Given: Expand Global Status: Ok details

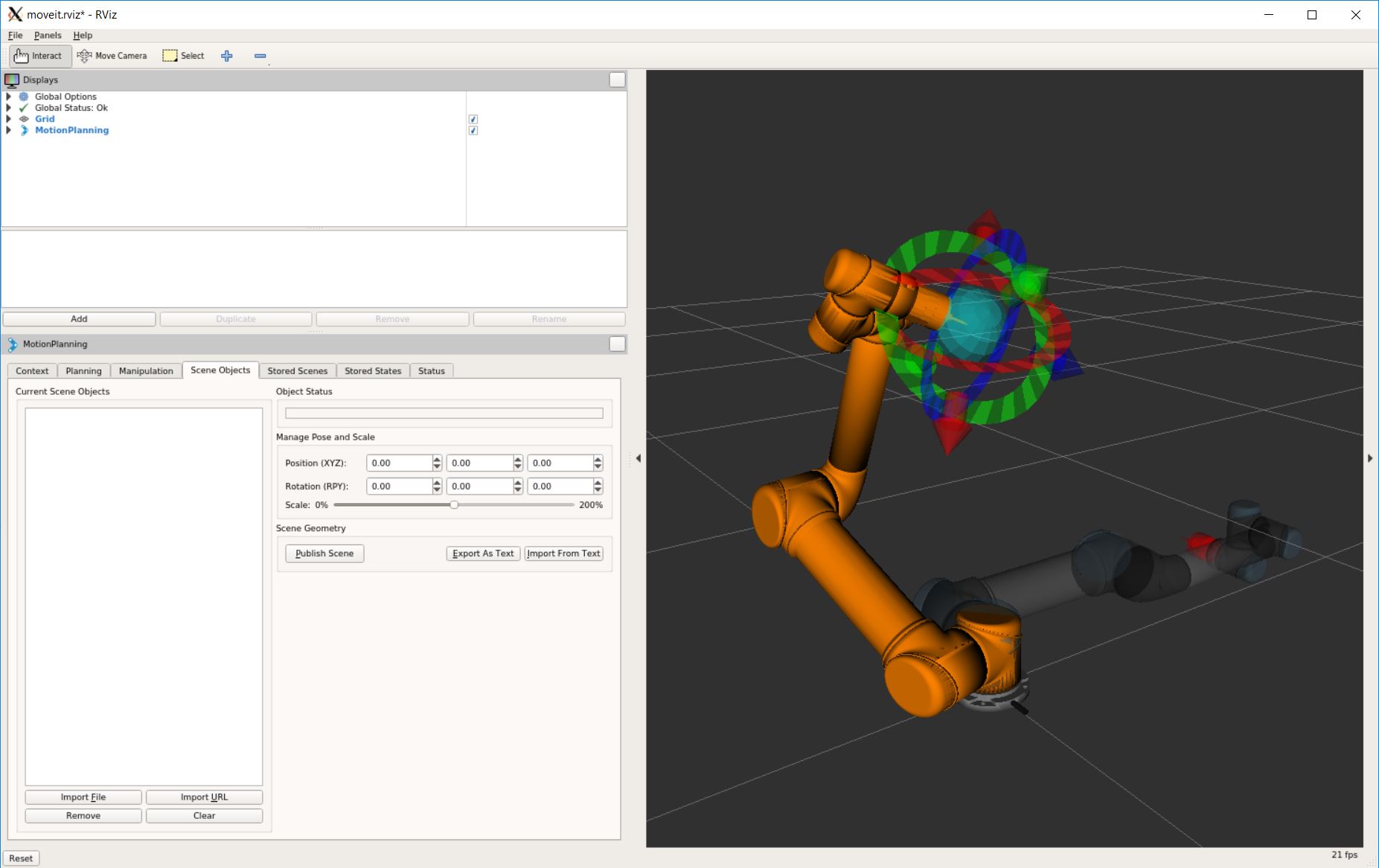Looking at the screenshot, I should [x=8, y=107].
